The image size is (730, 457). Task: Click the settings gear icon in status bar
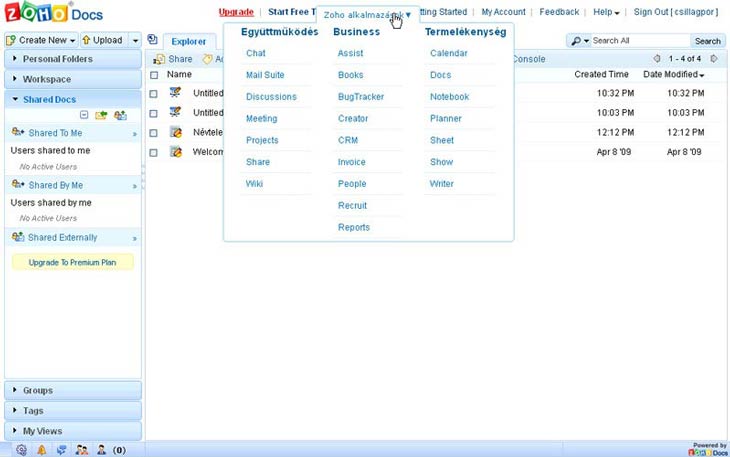pos(22,450)
